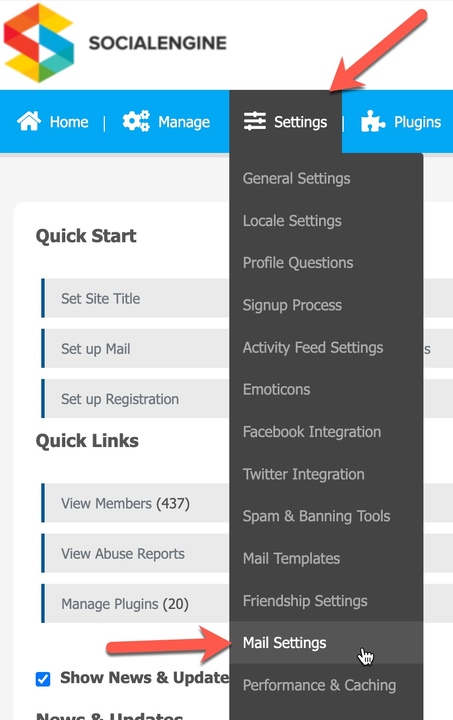Click the Manage gears icon
This screenshot has height=720, width=453.
[136, 121]
